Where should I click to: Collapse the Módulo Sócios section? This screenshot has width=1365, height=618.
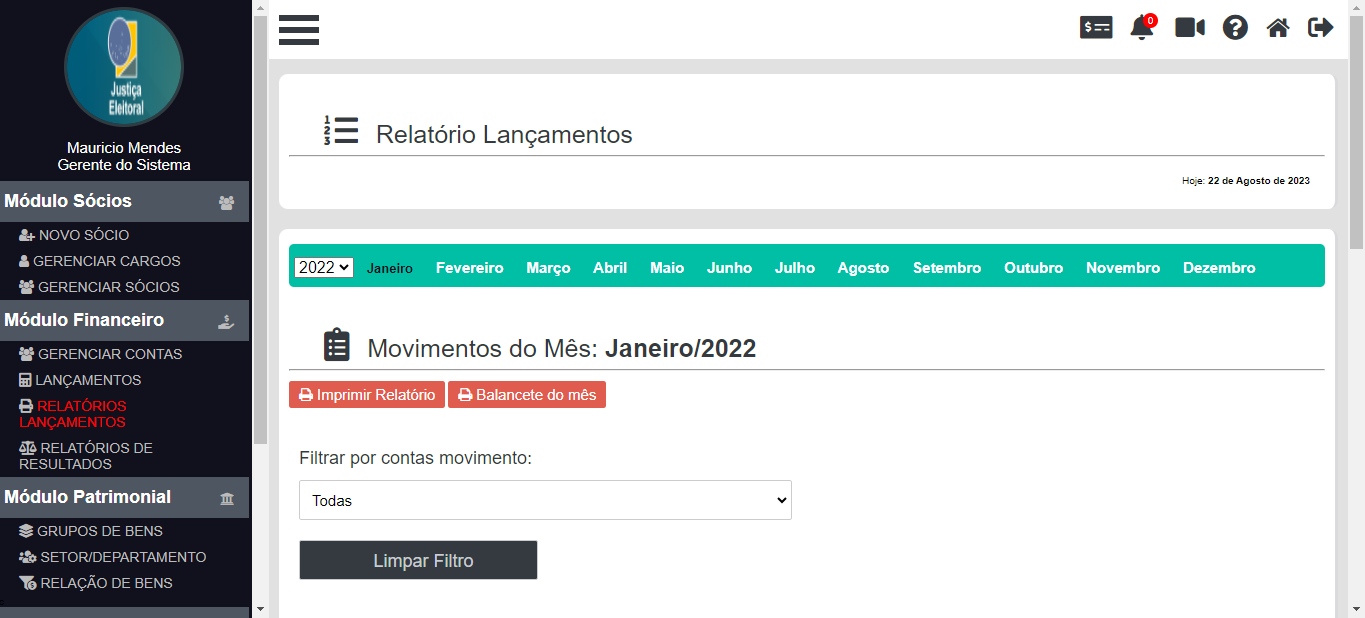pos(124,201)
